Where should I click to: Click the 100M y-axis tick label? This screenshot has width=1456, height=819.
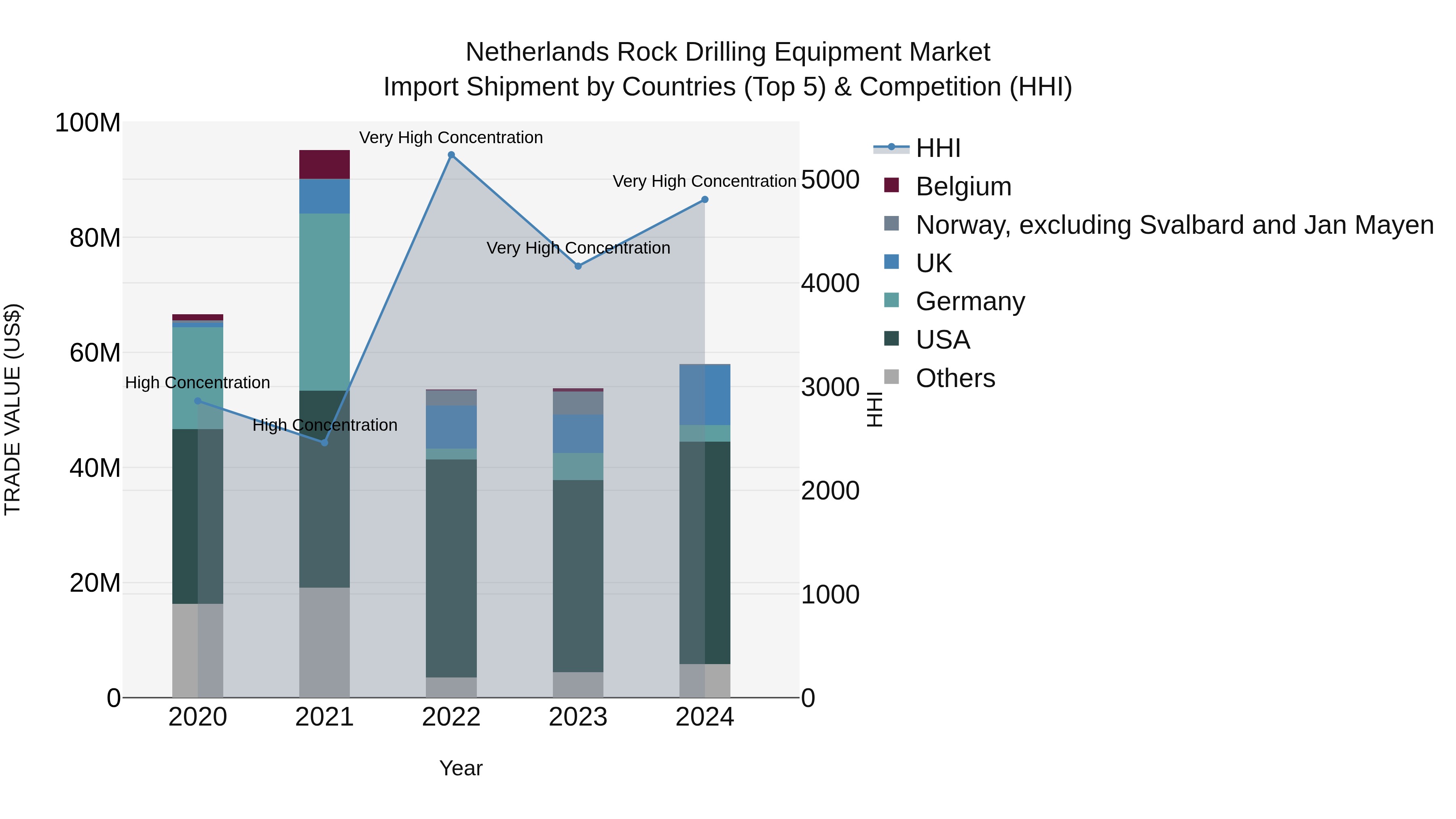[88, 123]
